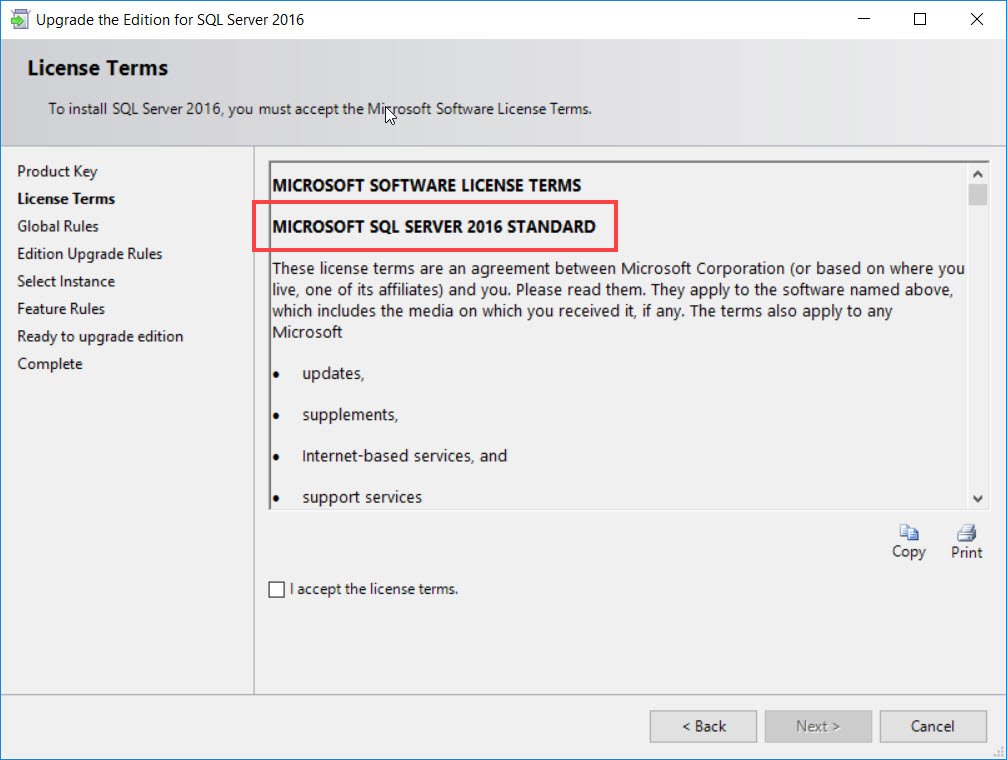Click the license text scroll up arrow
Screen dimensions: 1007x760
pyautogui.click(x=977, y=174)
